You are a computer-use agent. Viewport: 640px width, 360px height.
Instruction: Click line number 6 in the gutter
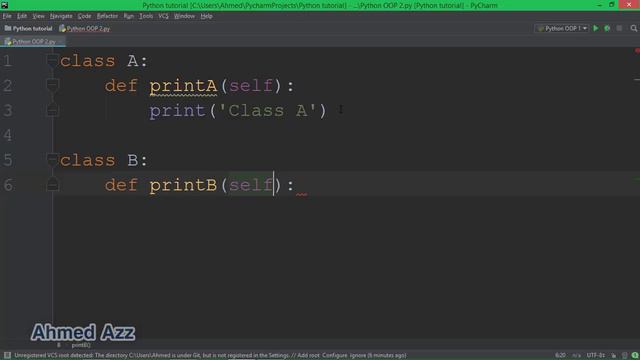coord(7,185)
